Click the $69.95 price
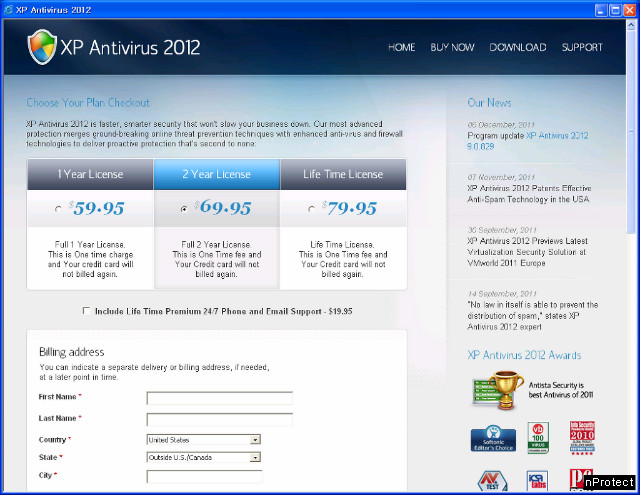Screen dimensions: 640x495 pyautogui.click(x=222, y=207)
